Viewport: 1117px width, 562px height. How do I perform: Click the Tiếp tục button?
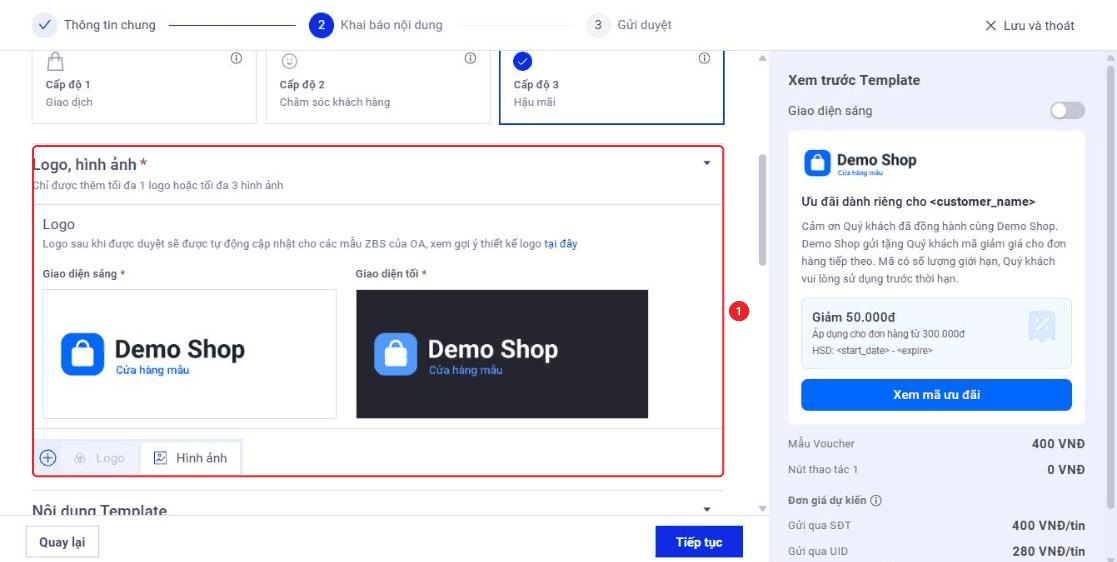pyautogui.click(x=699, y=542)
